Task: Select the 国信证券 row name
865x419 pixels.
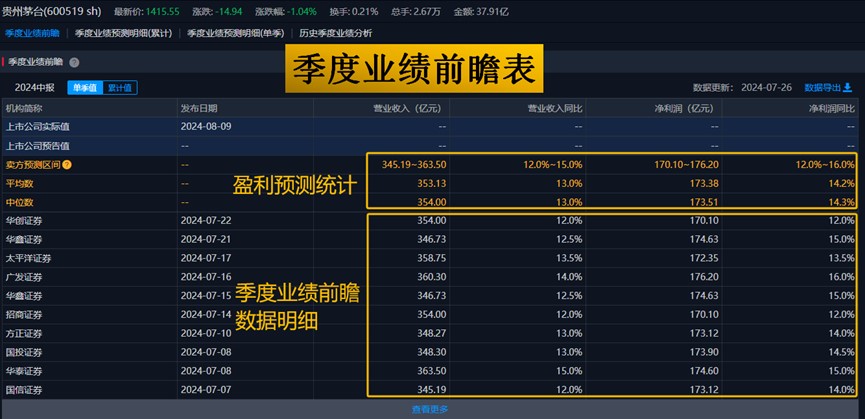Action: pos(24,390)
